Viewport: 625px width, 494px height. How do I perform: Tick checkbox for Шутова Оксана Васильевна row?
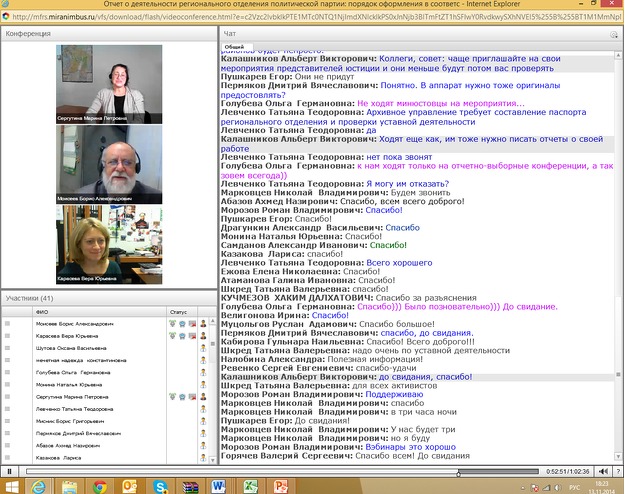(x=8, y=348)
